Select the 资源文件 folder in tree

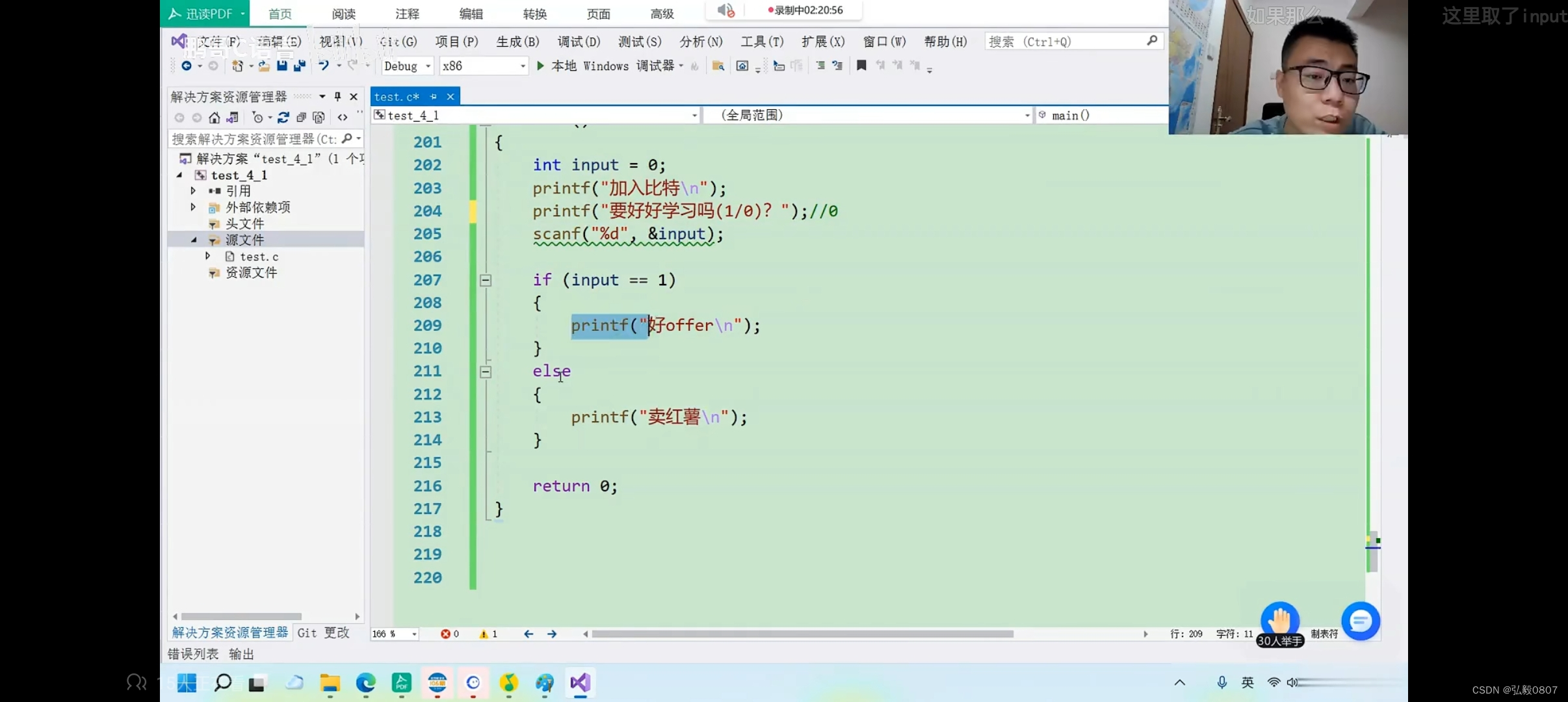click(251, 272)
